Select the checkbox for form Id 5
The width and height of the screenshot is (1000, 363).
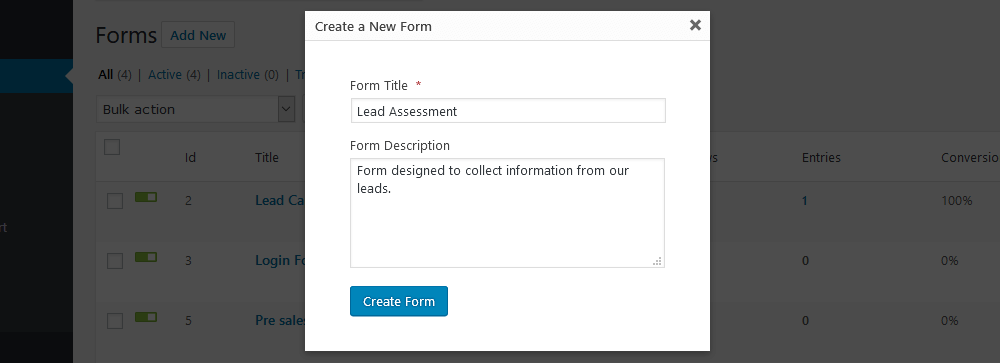tap(115, 321)
